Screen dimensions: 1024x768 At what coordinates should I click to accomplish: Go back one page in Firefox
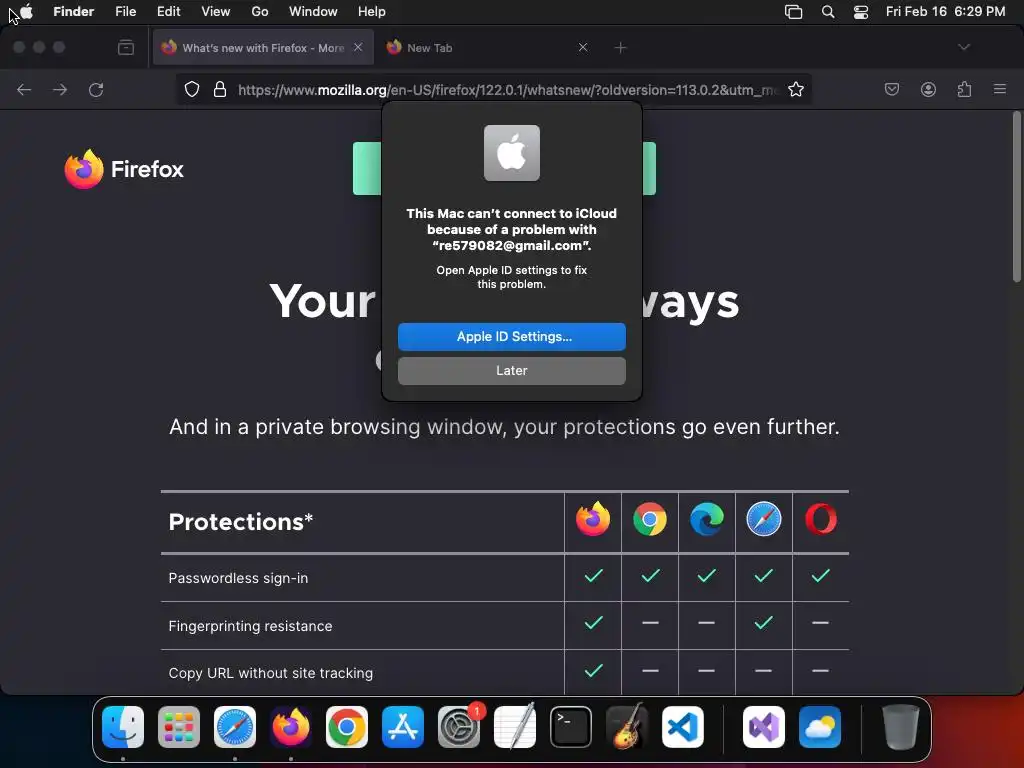tap(24, 89)
